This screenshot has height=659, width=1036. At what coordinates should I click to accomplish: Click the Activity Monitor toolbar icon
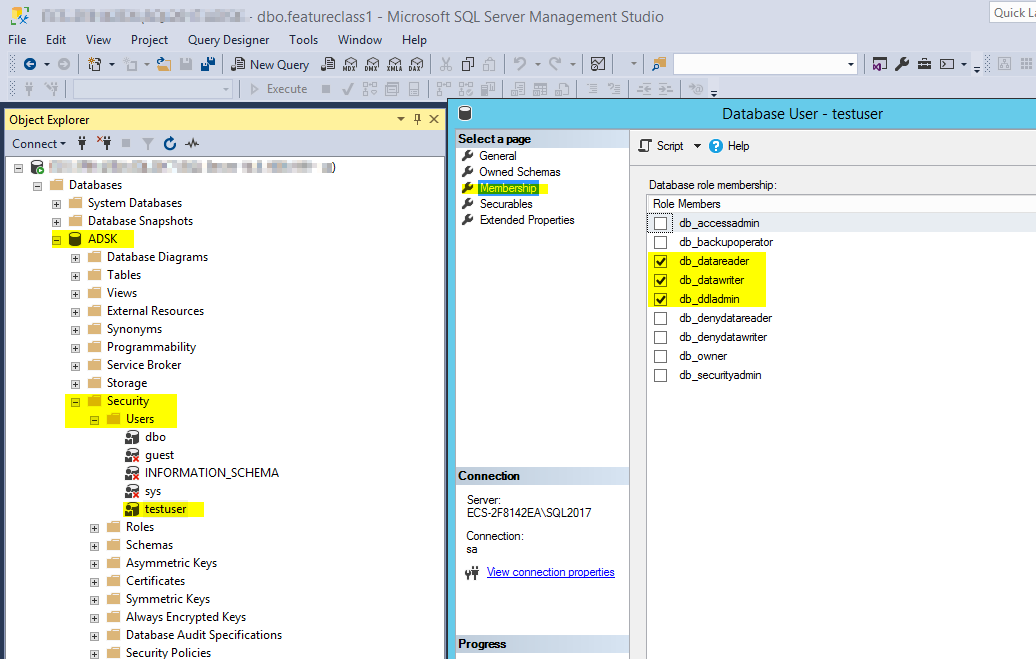pyautogui.click(x=598, y=64)
